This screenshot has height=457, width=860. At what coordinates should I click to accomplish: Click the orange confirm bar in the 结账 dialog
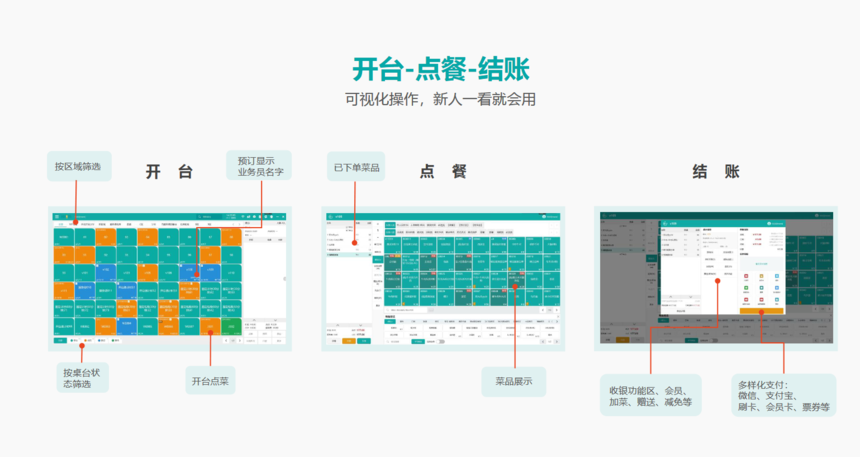point(762,311)
